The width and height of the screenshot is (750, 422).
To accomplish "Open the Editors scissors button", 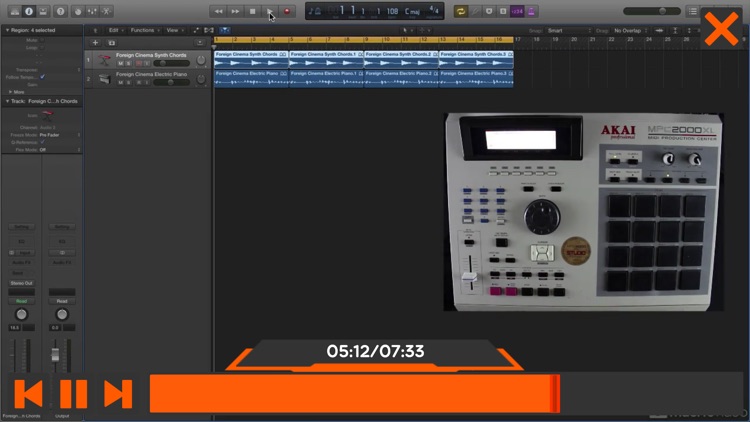I will (106, 11).
